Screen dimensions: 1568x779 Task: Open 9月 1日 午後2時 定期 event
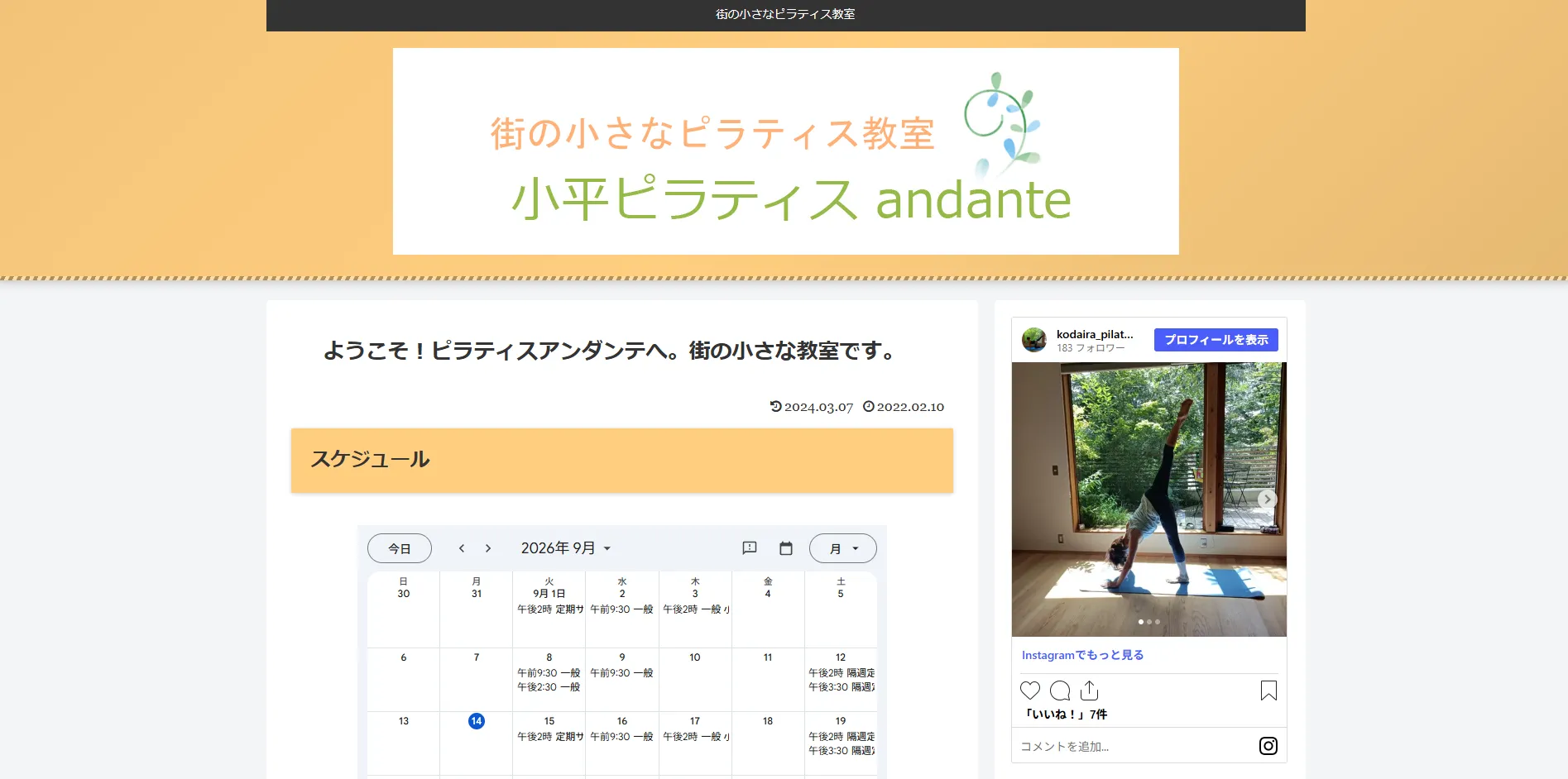tap(549, 609)
